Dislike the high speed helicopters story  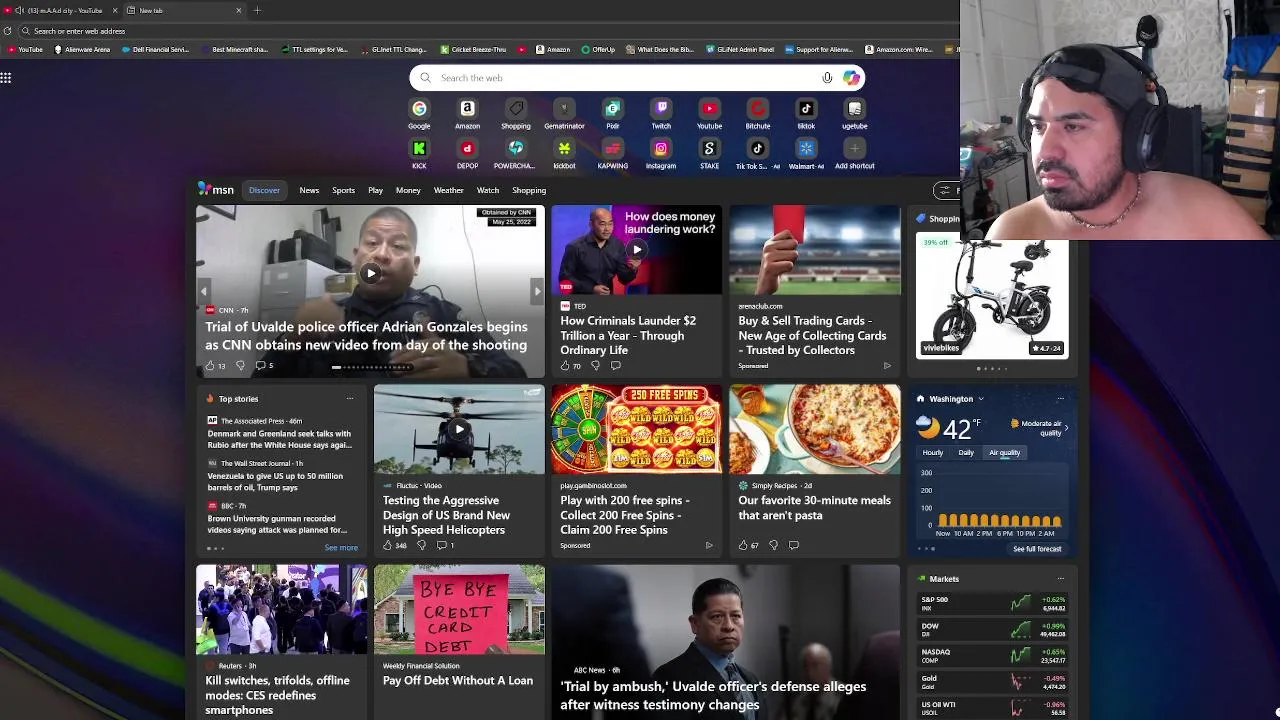421,545
